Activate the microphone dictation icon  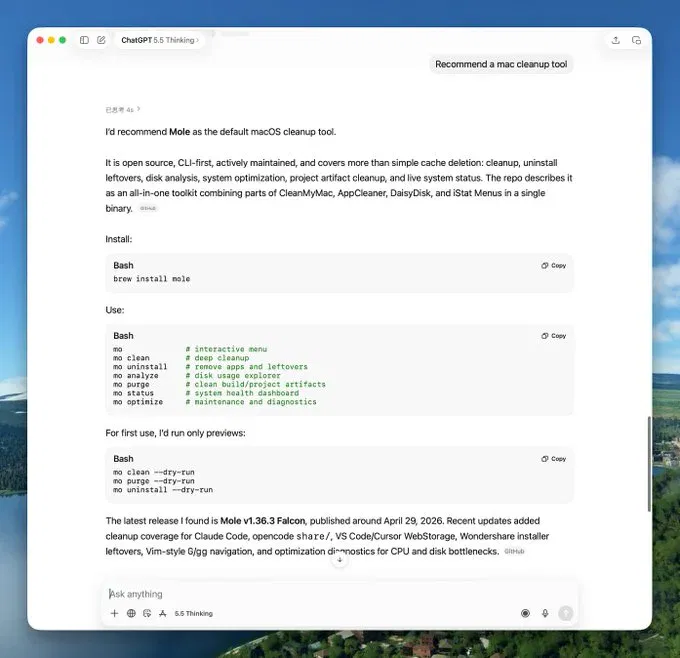545,613
